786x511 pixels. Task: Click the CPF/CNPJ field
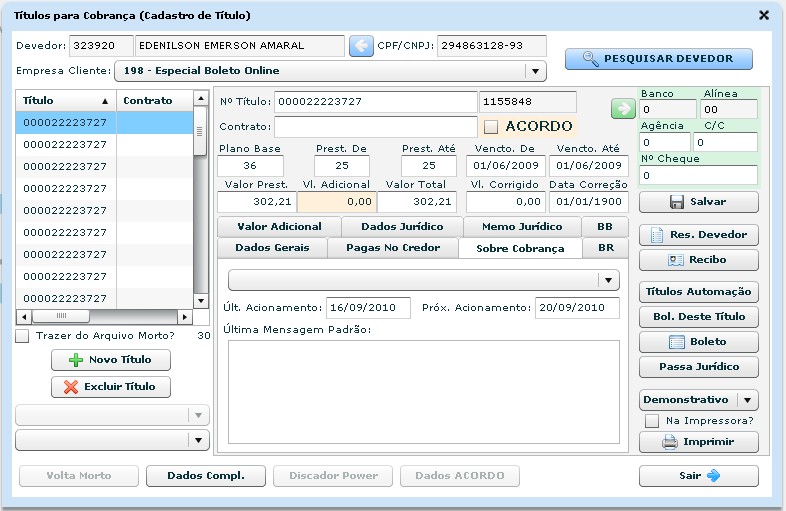tap(492, 46)
